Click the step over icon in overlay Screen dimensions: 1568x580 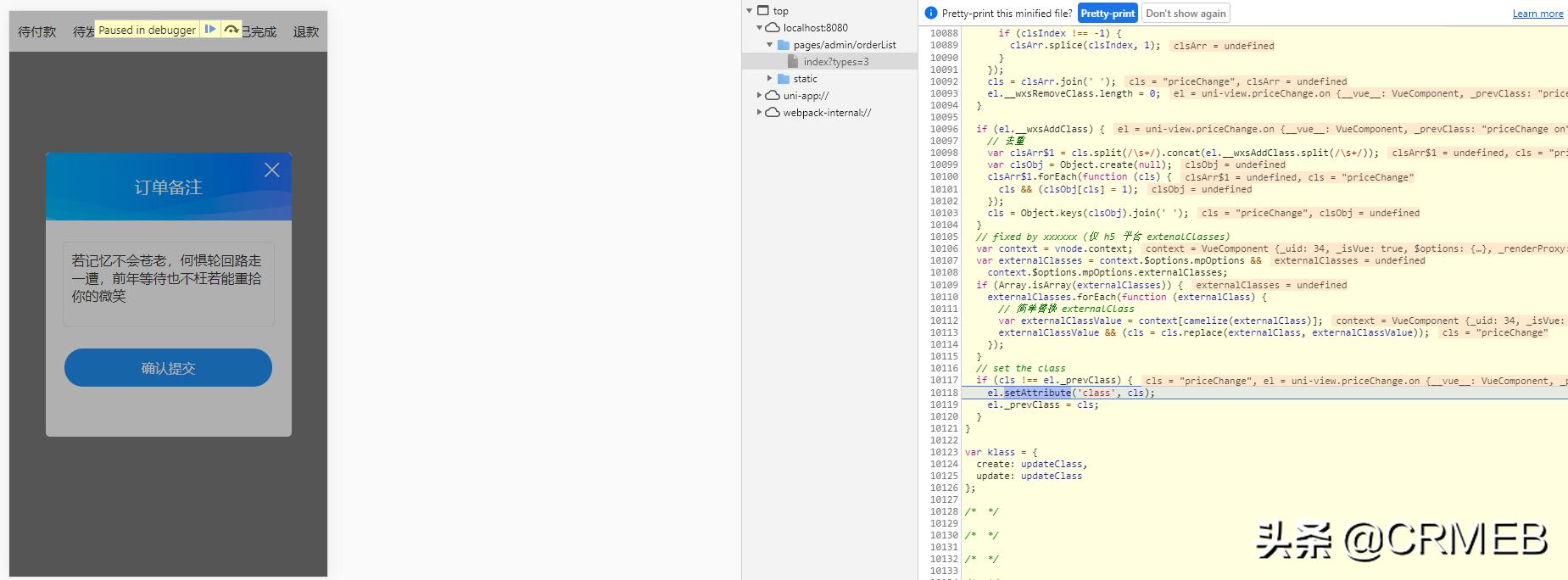(231, 30)
